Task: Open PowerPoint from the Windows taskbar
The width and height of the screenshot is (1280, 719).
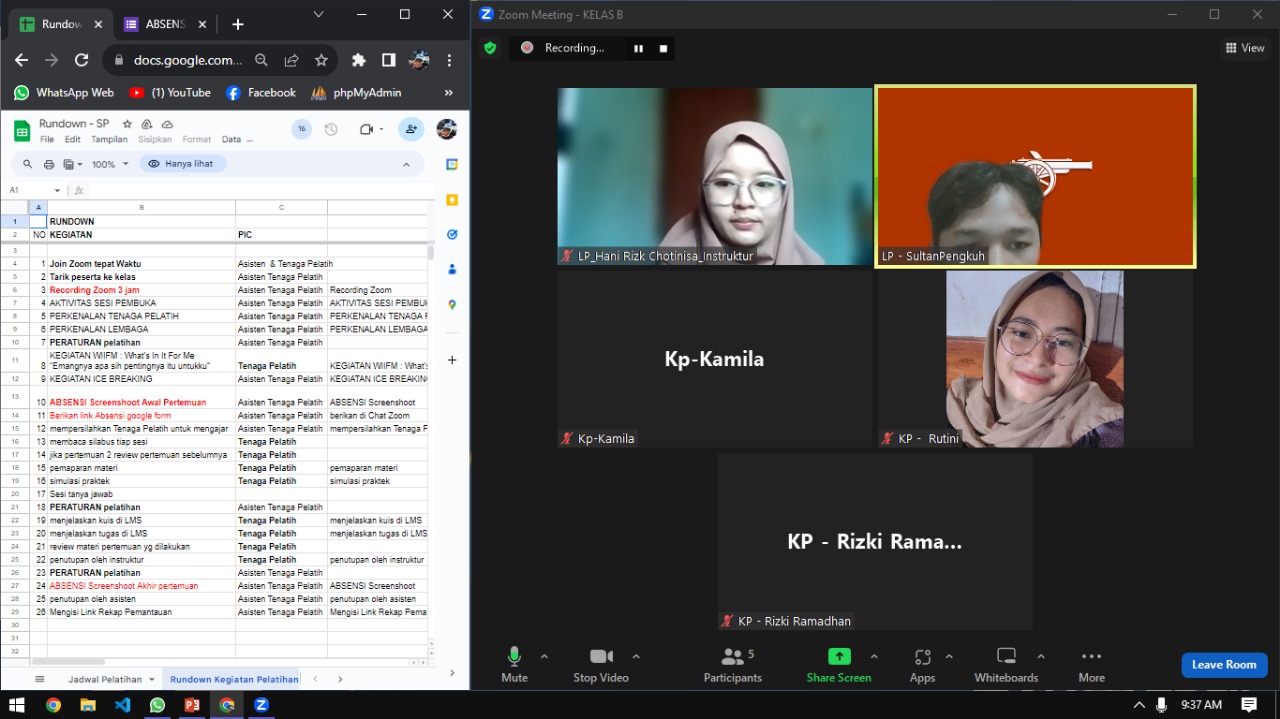Action: 192,705
